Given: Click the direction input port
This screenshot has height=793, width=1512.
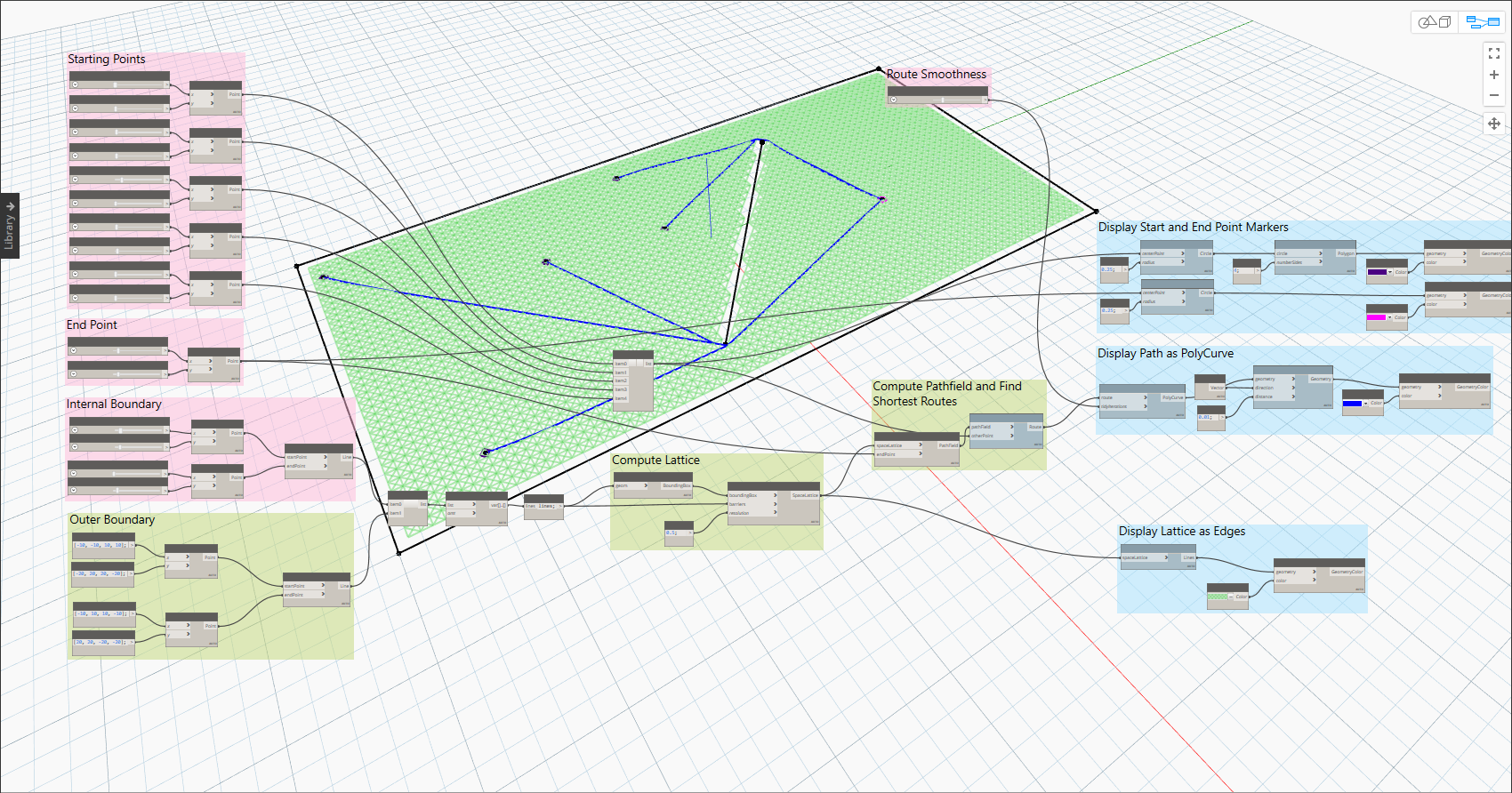Looking at the screenshot, I should coord(1275,388).
